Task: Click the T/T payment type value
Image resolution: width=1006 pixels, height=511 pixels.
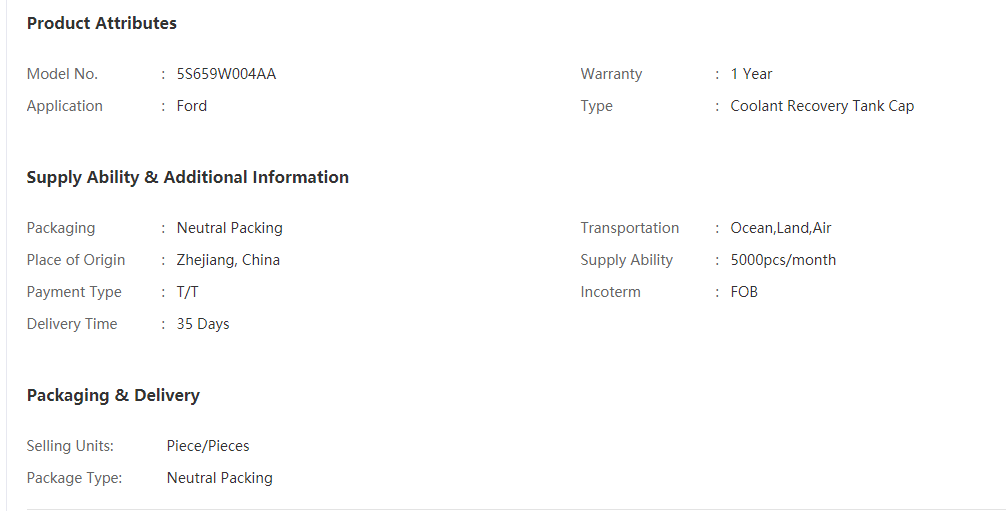Action: coord(187,292)
